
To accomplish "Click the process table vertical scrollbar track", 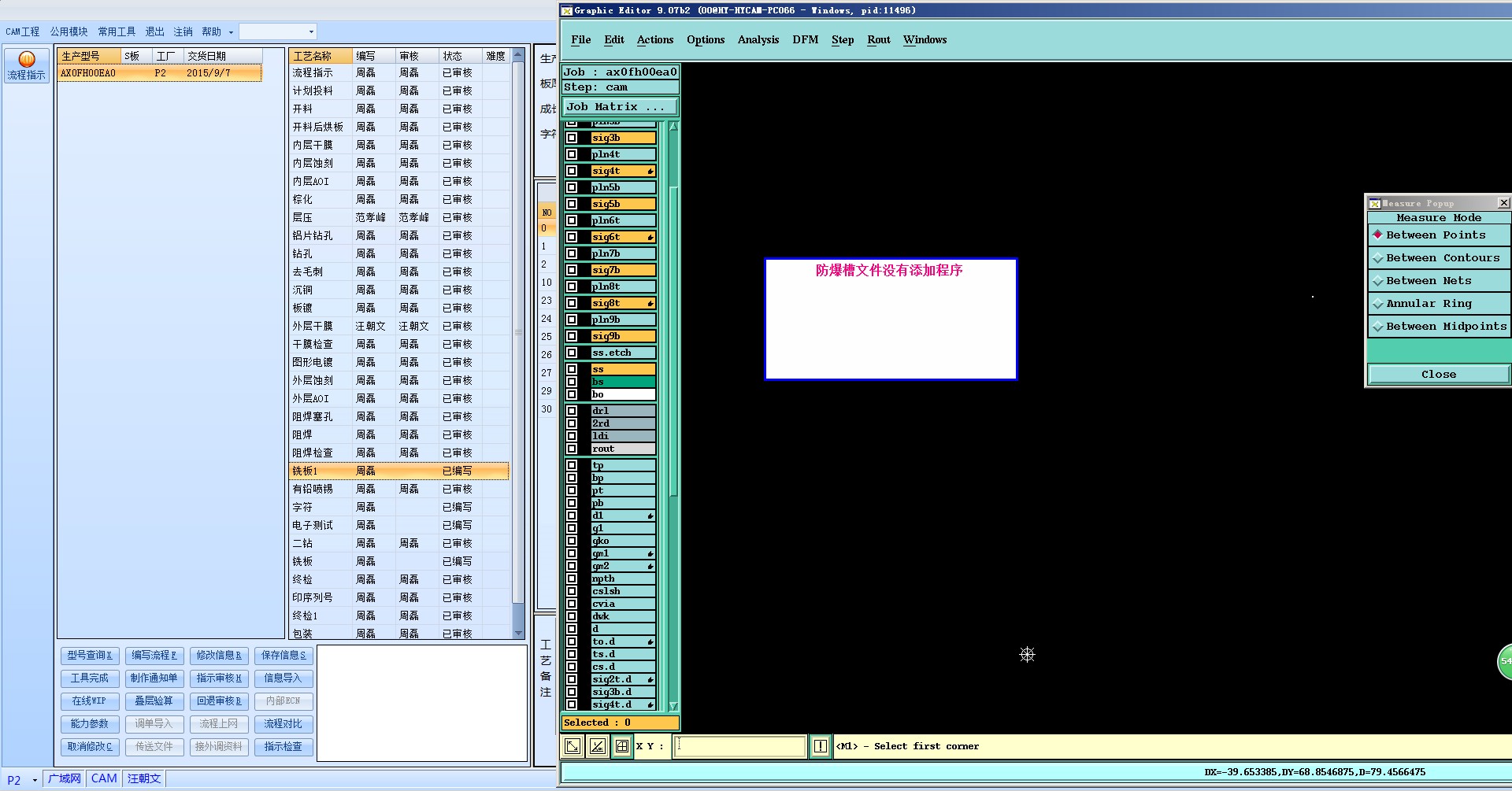I will click(518, 344).
